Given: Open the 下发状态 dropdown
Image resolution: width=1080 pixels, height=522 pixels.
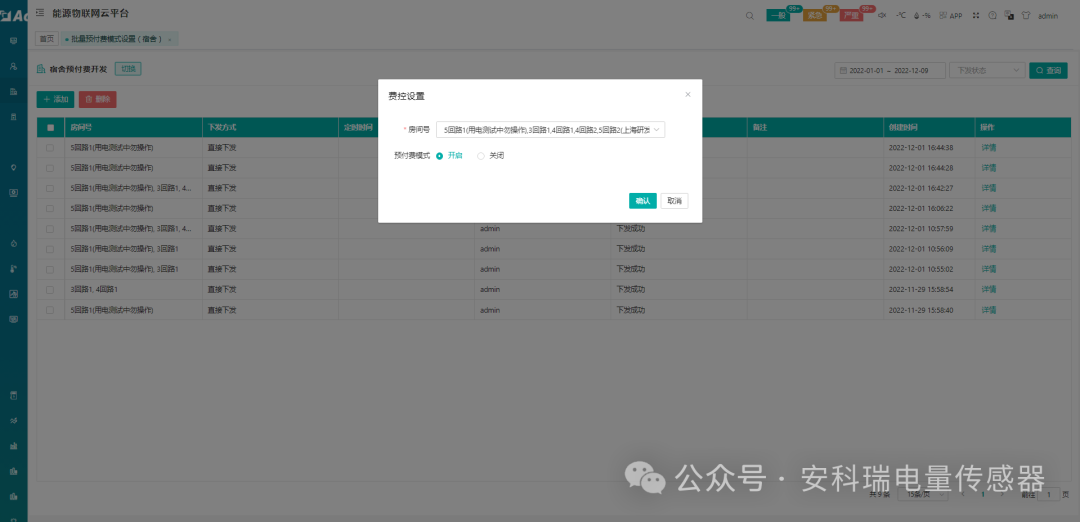Looking at the screenshot, I should (987, 70).
